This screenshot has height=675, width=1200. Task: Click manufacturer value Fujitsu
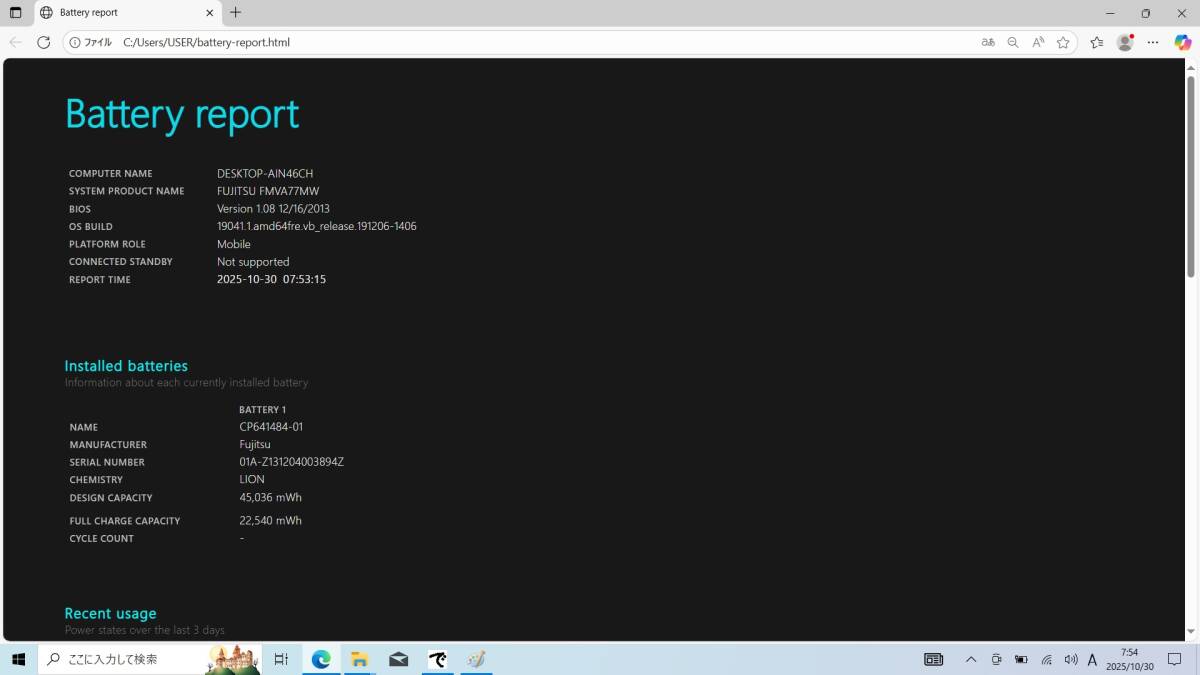(x=255, y=444)
